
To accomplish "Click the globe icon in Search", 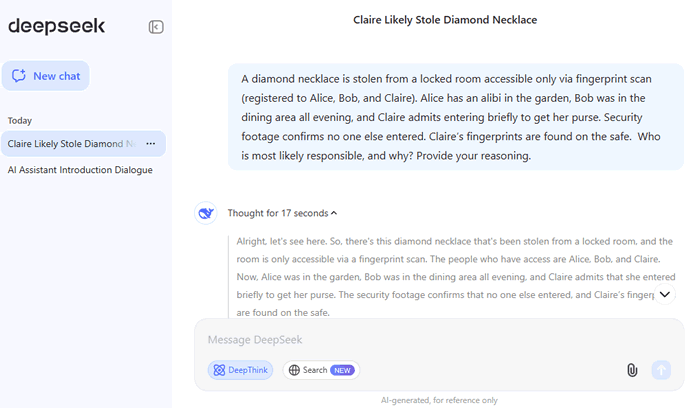I will (x=294, y=370).
